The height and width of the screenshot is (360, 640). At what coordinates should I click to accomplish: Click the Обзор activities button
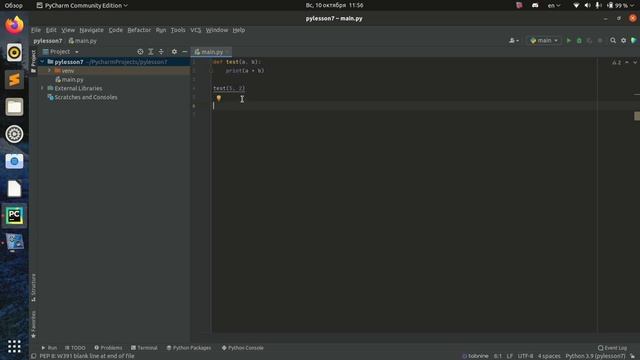coord(13,5)
